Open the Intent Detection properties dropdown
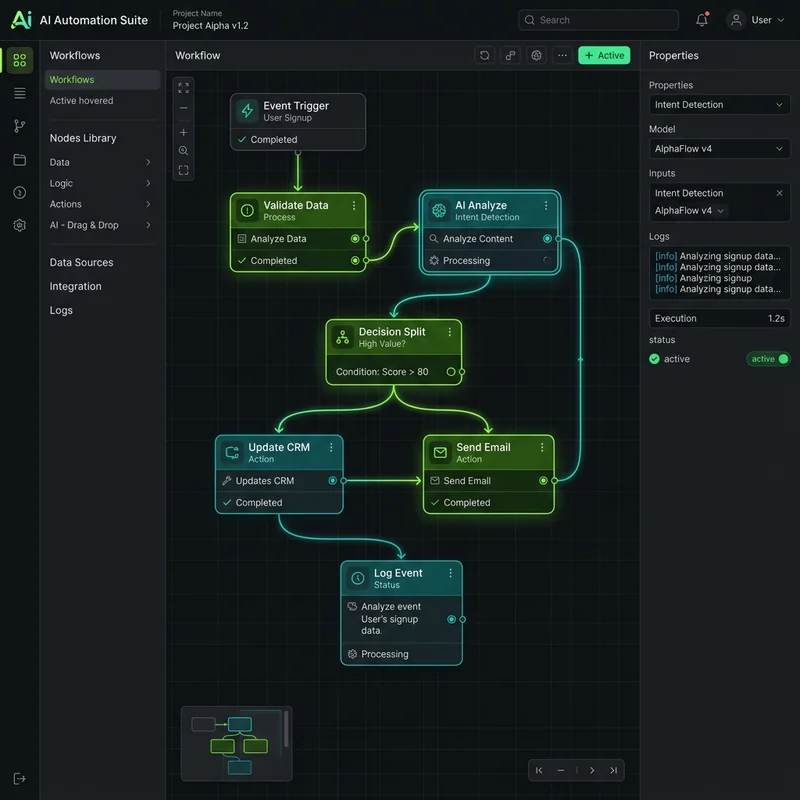The image size is (800, 800). (719, 105)
